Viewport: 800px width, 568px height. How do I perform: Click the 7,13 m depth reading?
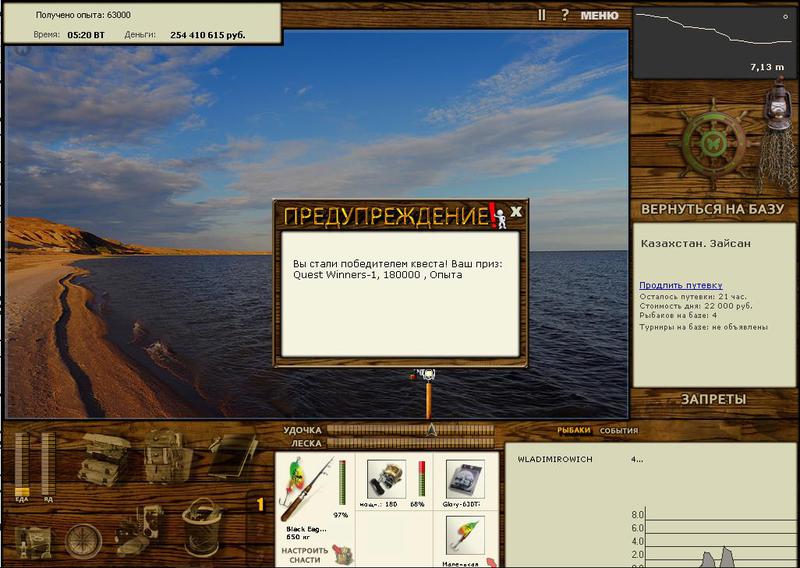point(767,67)
